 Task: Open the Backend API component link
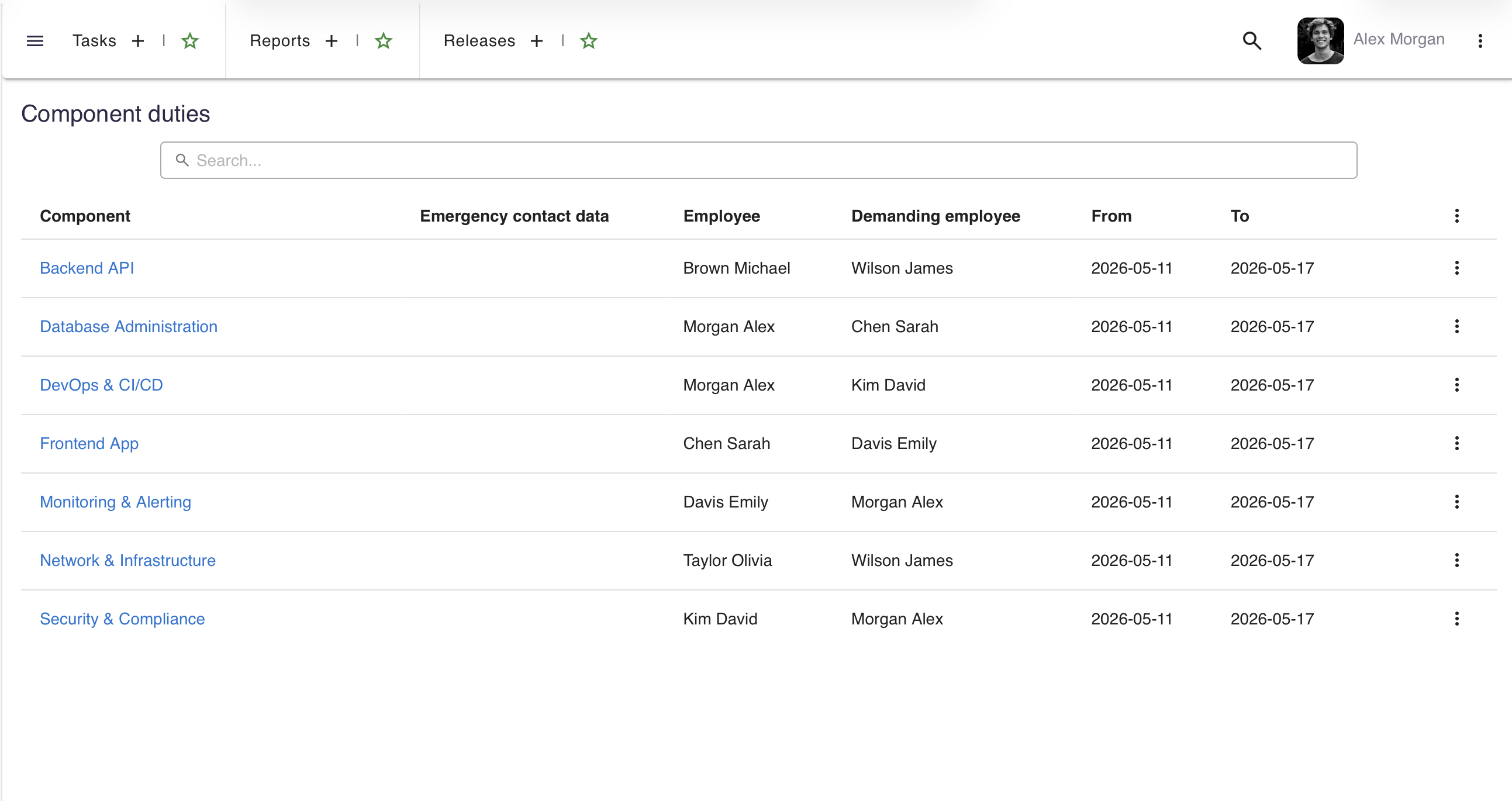tap(87, 268)
